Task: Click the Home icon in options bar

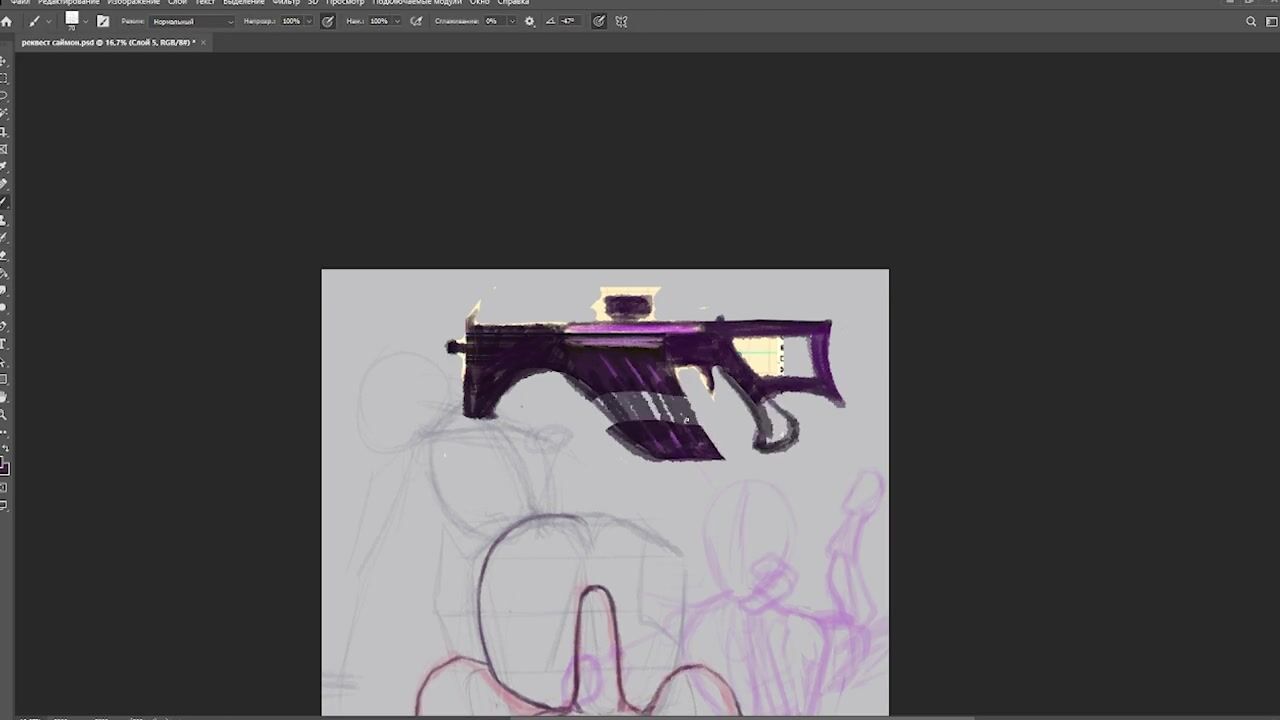Action: (x=7, y=21)
